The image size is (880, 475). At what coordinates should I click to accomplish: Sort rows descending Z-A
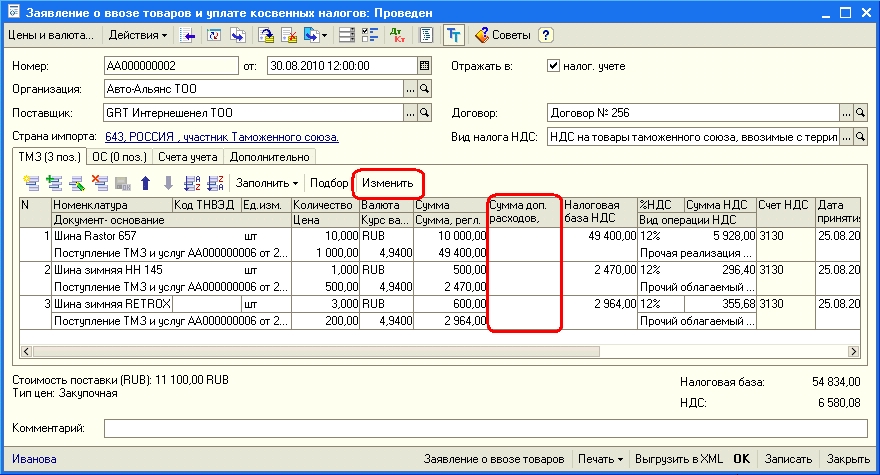[214, 183]
